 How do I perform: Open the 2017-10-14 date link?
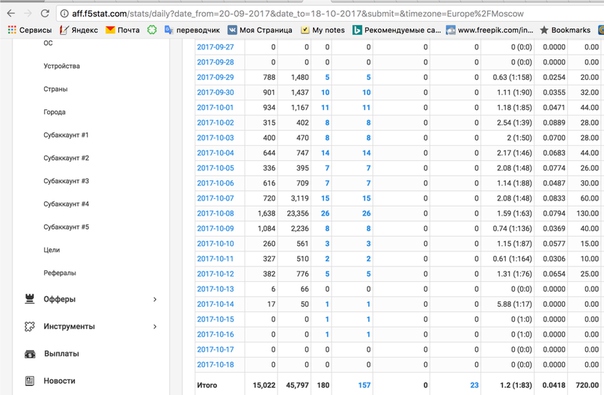coord(215,304)
